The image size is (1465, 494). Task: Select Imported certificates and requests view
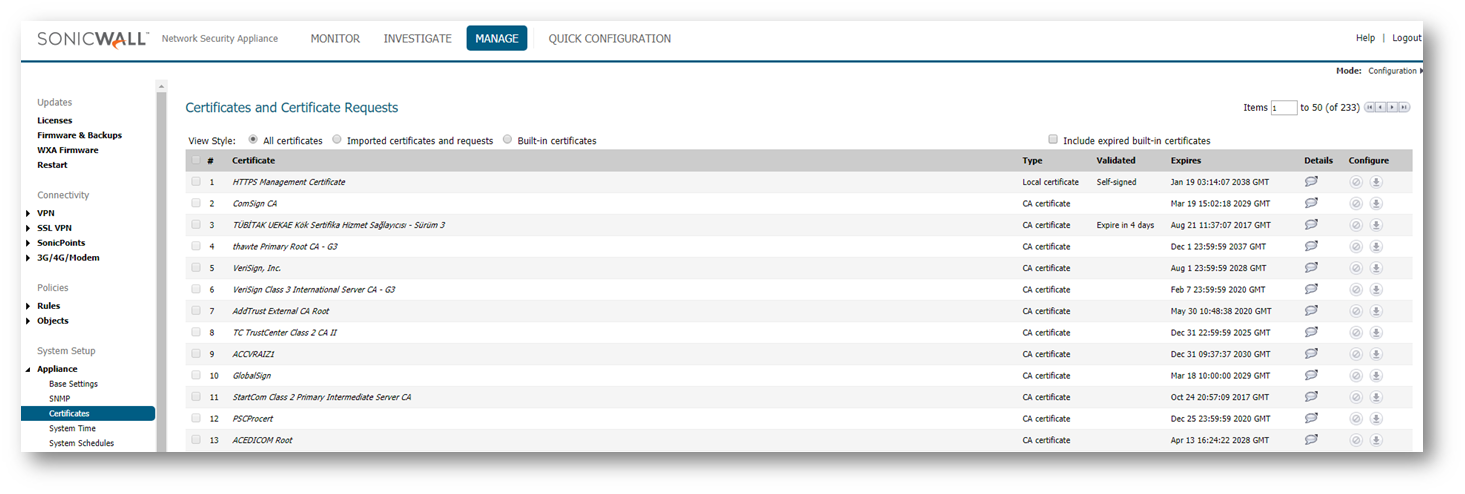pyautogui.click(x=337, y=140)
